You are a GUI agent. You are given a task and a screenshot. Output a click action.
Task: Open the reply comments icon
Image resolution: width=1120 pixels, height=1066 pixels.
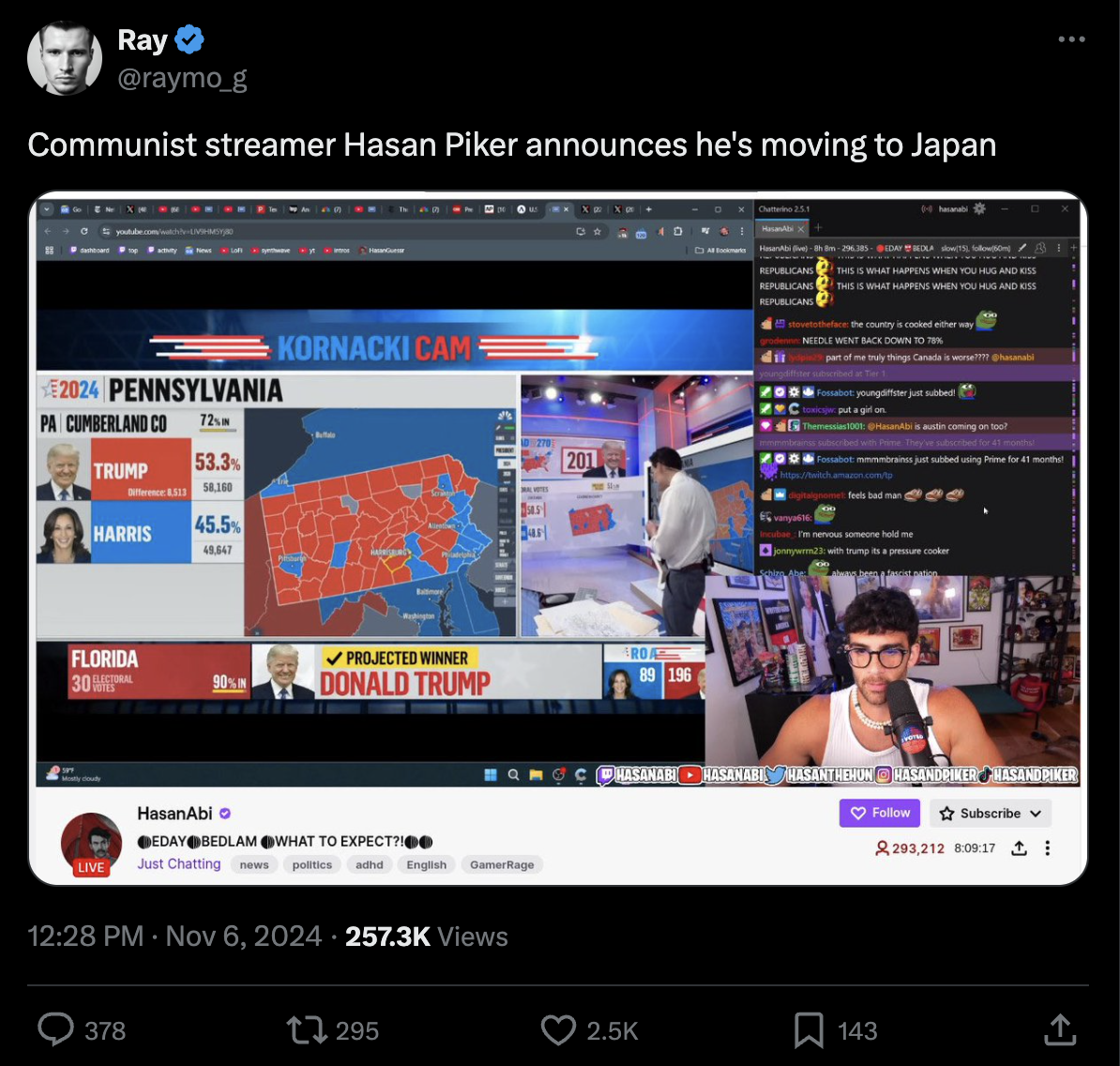tap(55, 1029)
